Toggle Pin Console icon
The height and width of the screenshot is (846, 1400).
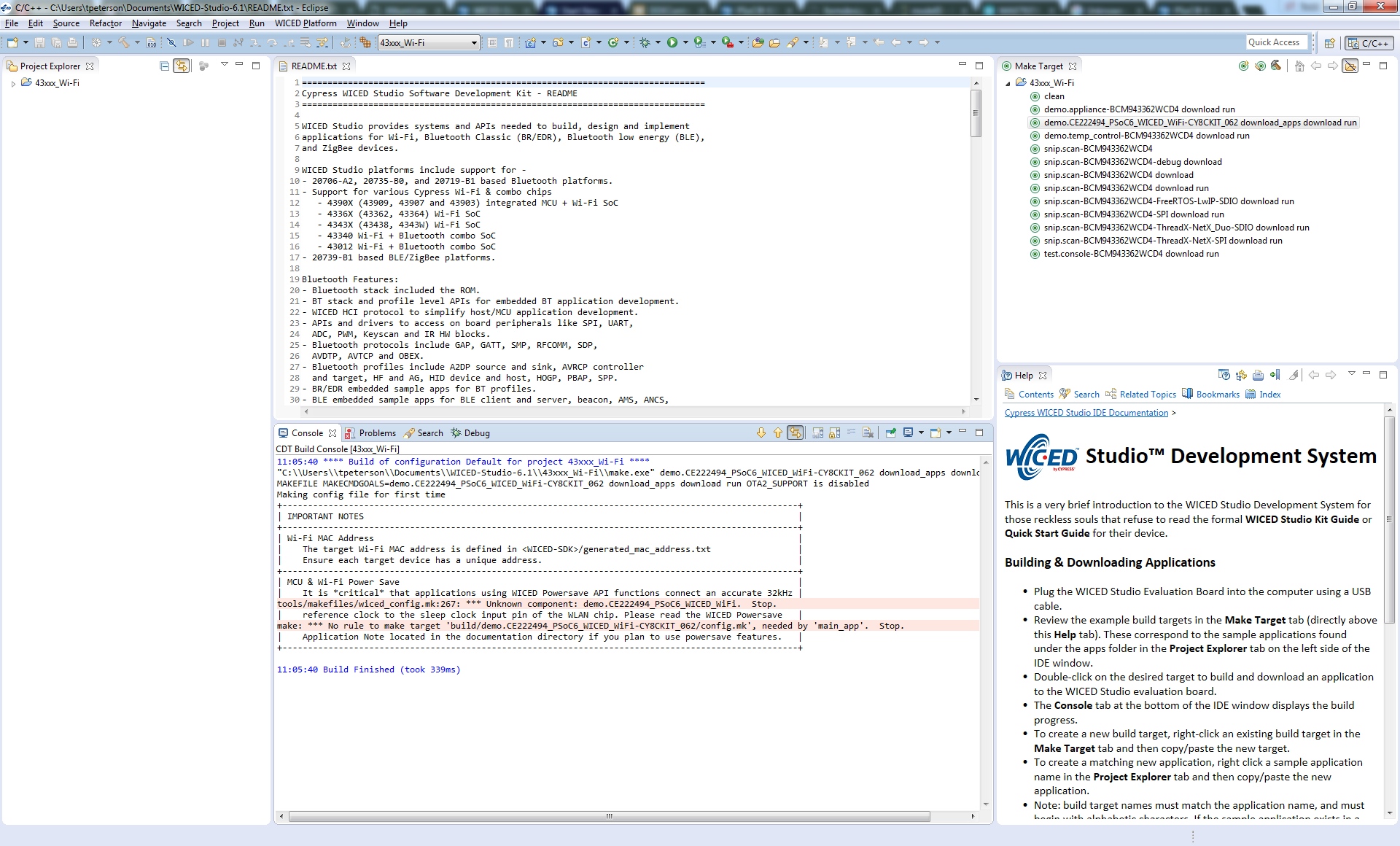[x=890, y=433]
